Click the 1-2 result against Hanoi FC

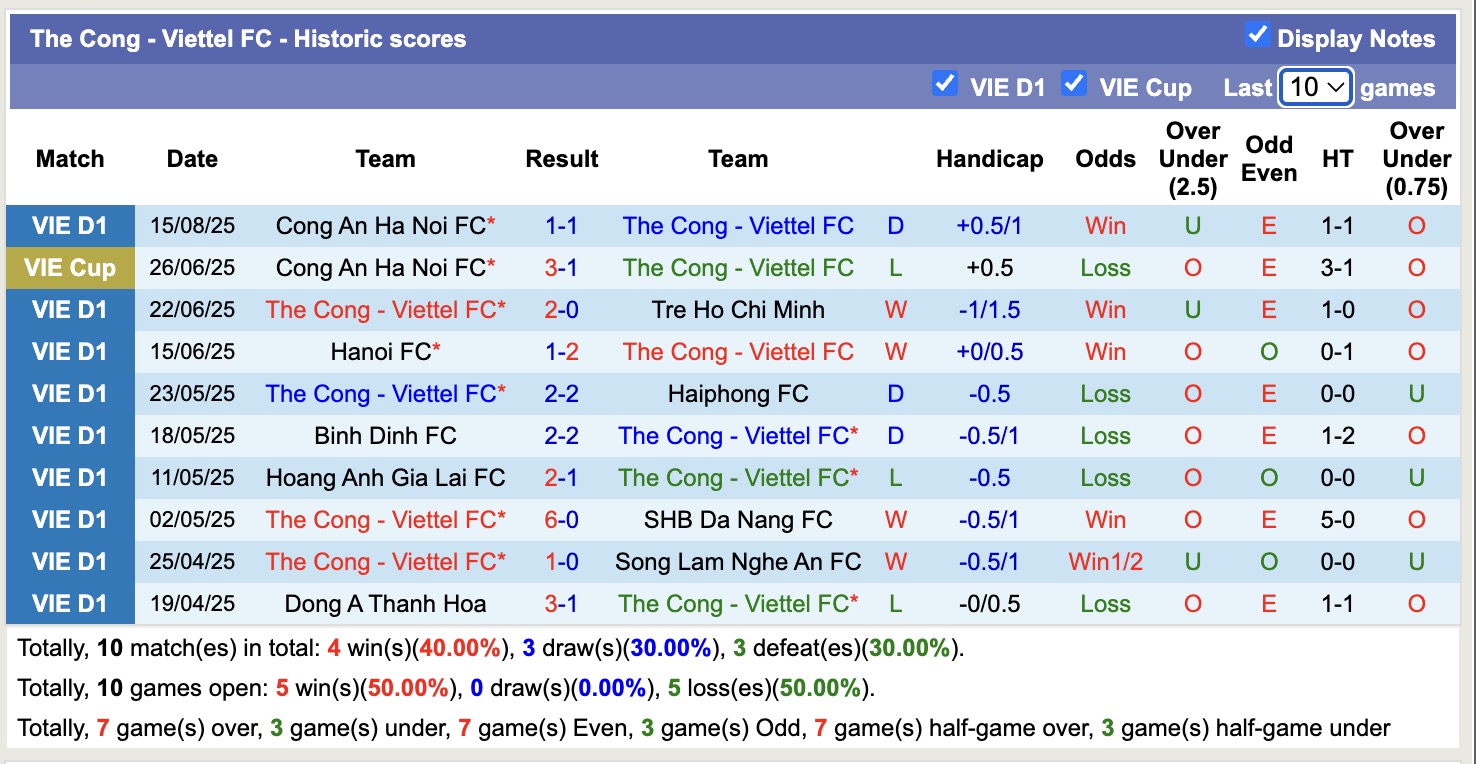(562, 352)
